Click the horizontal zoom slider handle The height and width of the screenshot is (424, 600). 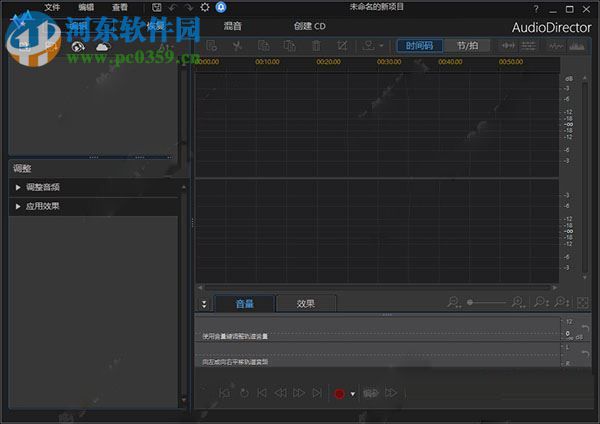[470, 302]
